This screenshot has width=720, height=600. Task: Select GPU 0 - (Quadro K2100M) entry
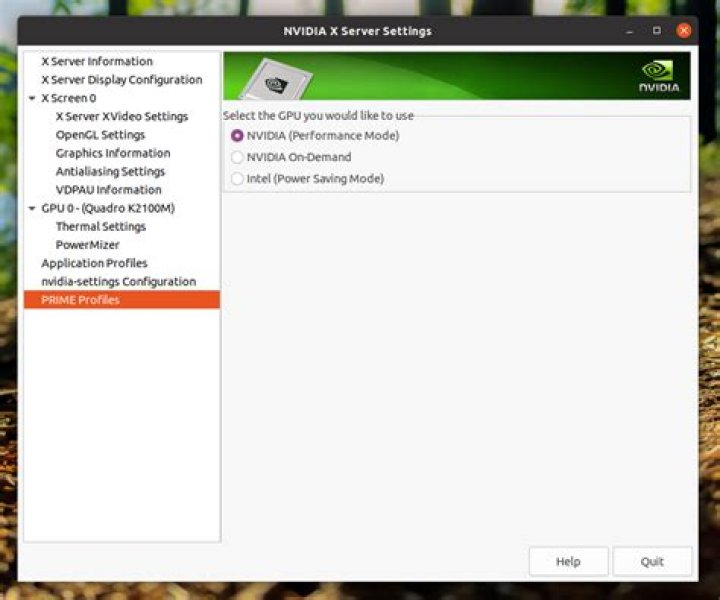[108, 208]
